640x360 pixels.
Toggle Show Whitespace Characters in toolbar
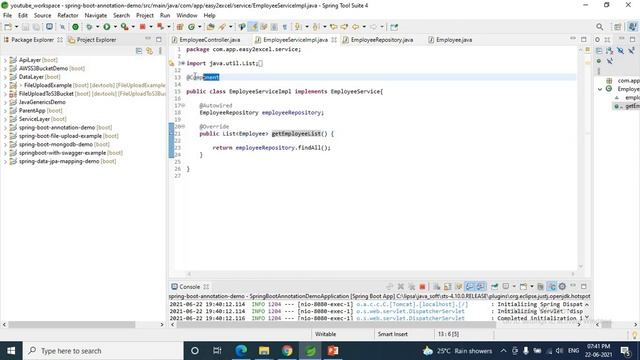pos(284,27)
